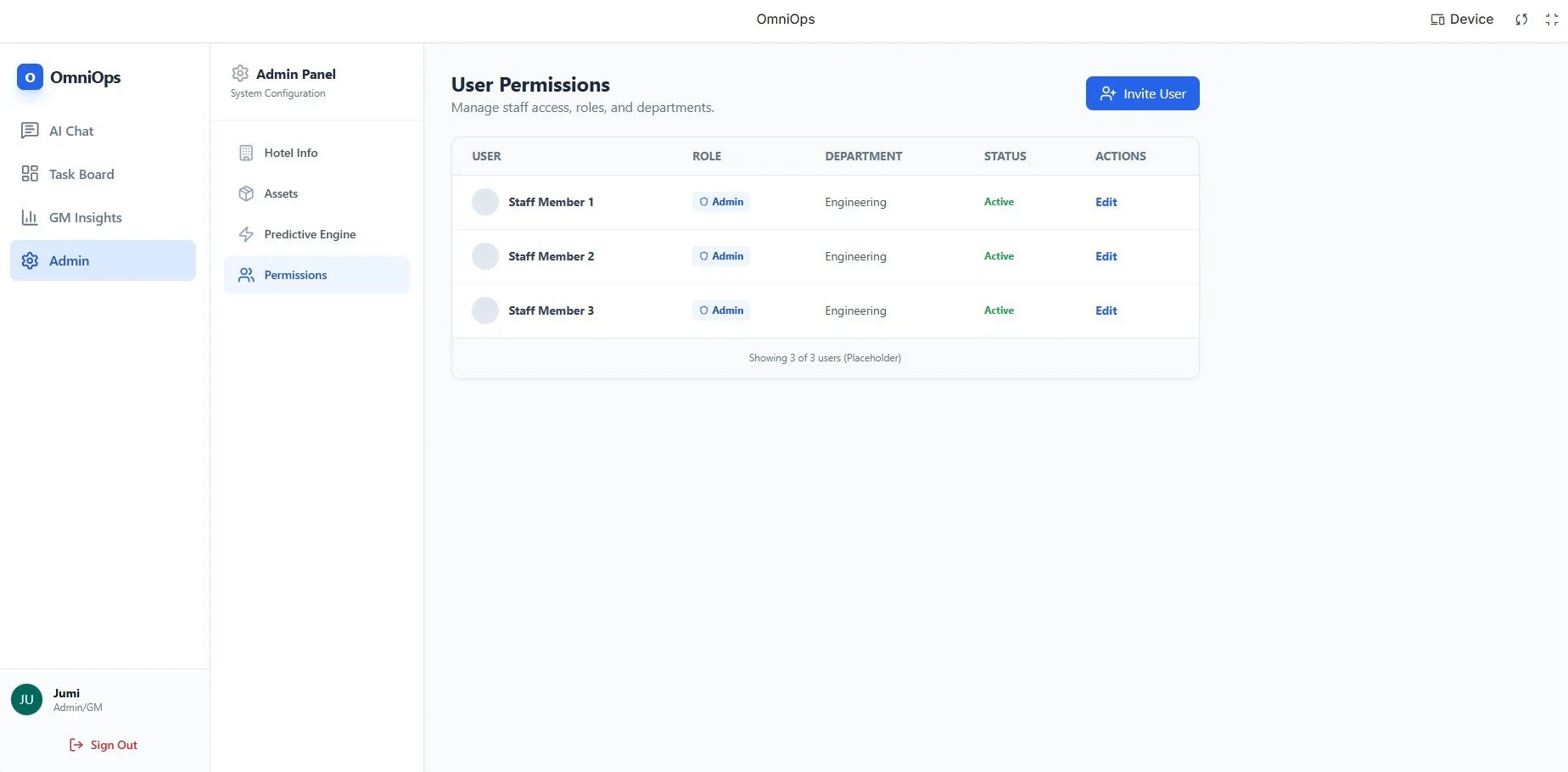Screen dimensions: 1568x772
Task: Click the ROLE column header
Action: pyautogui.click(x=707, y=156)
